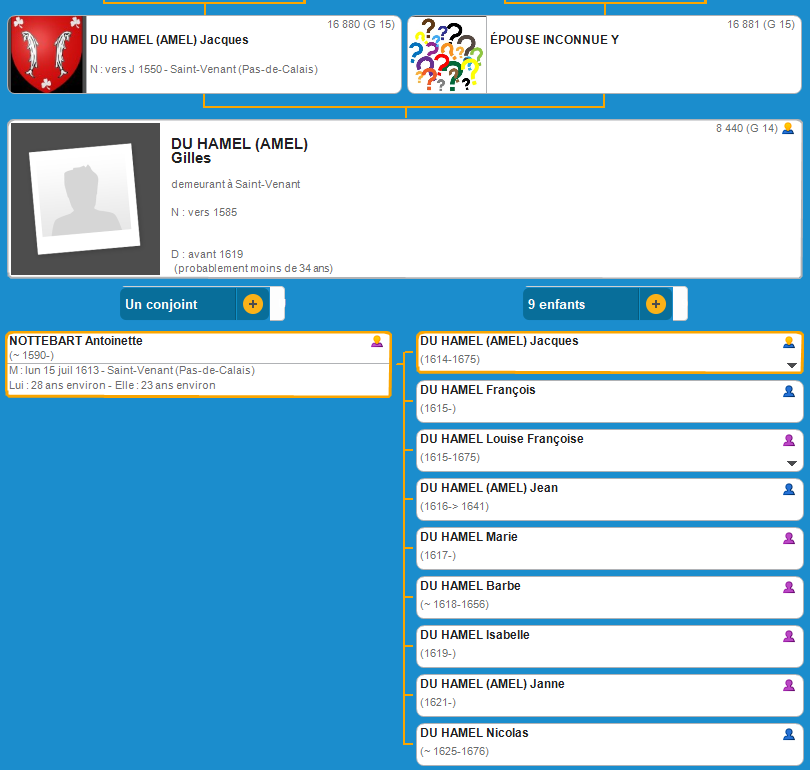Click the purple person icon for DU HAMEL Isabelle
The height and width of the screenshot is (770, 810).
point(789,636)
